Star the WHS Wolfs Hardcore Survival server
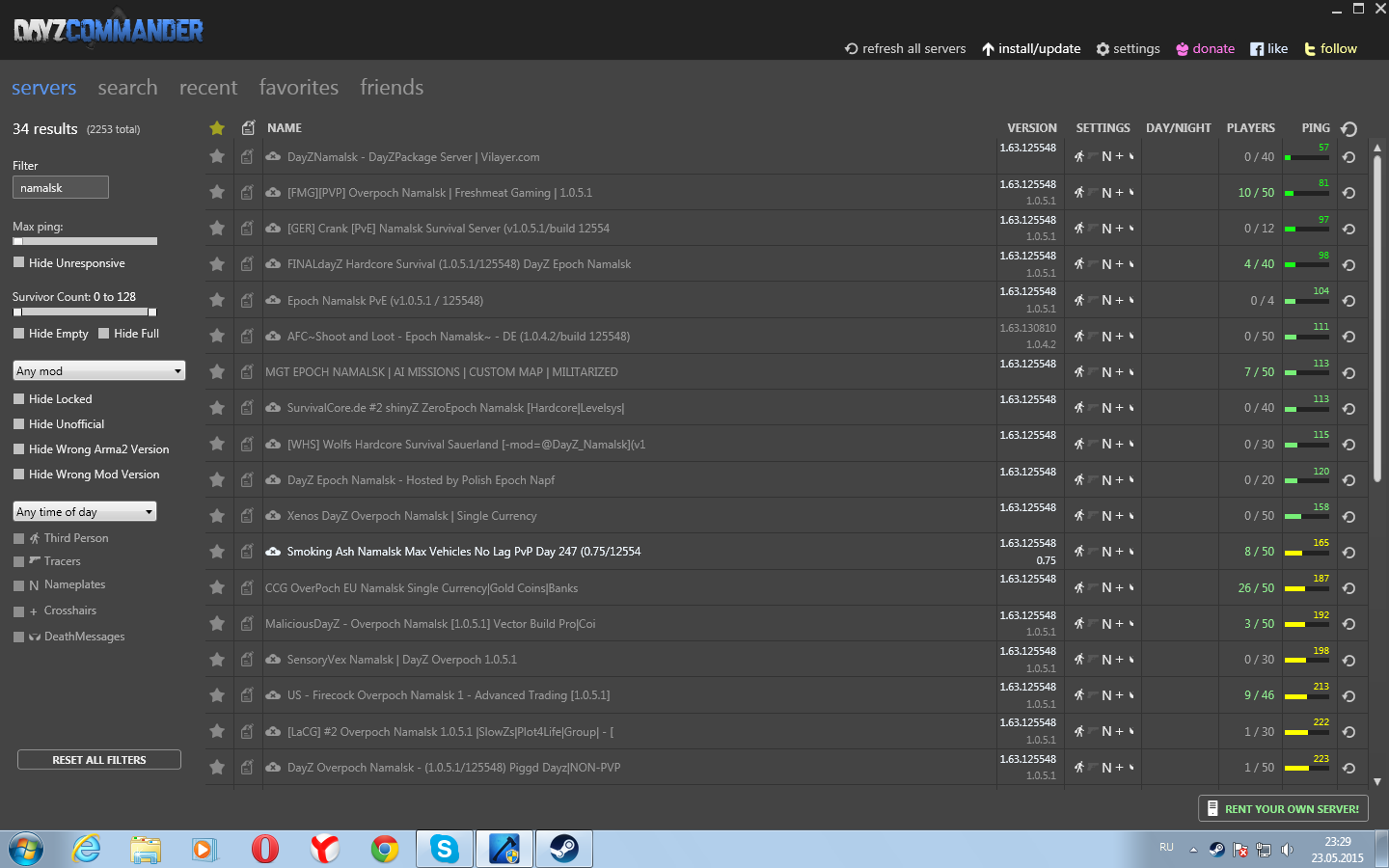Viewport: 1389px width, 868px height. click(217, 444)
